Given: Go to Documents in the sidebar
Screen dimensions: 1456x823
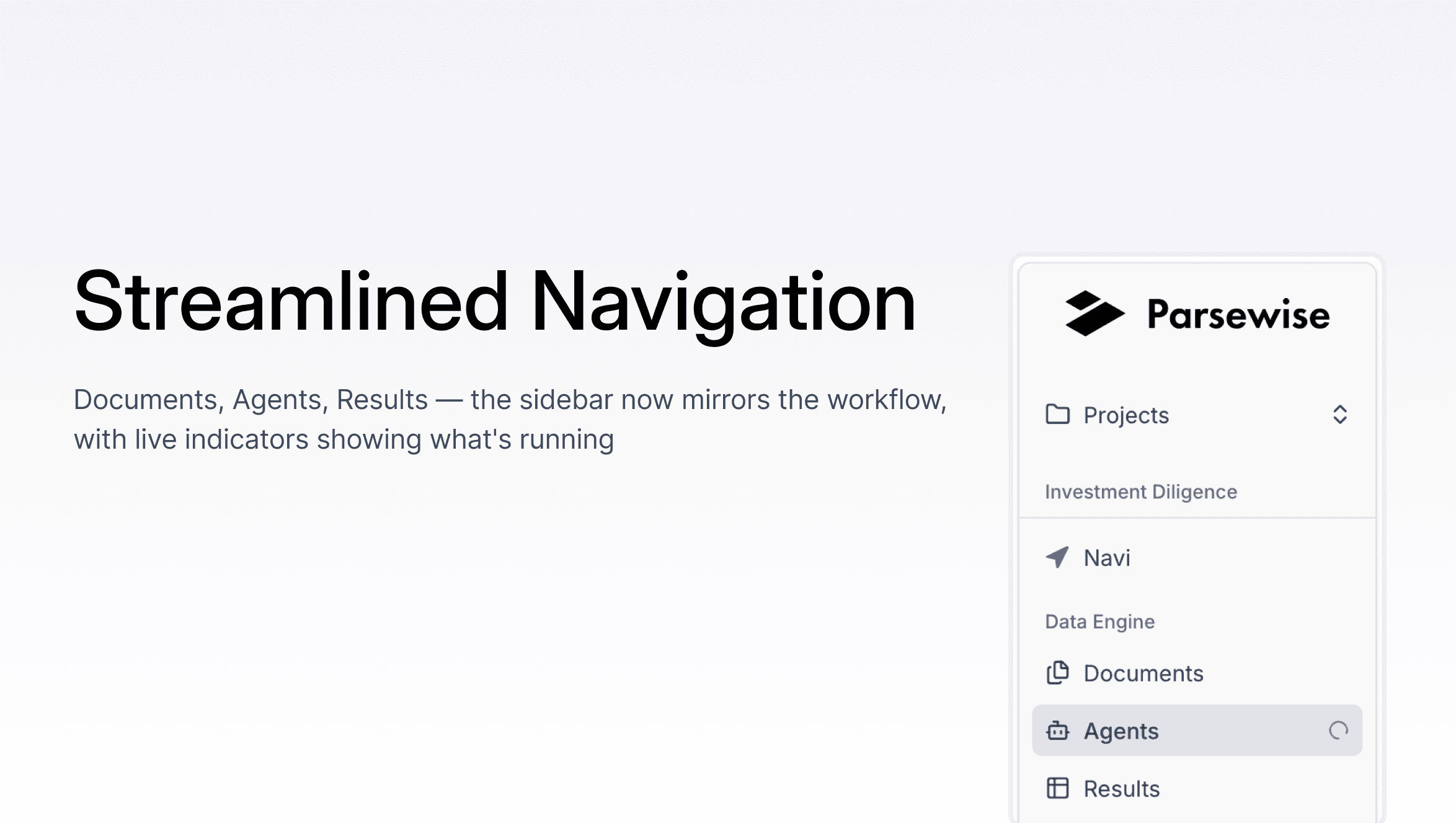Looking at the screenshot, I should point(1143,673).
